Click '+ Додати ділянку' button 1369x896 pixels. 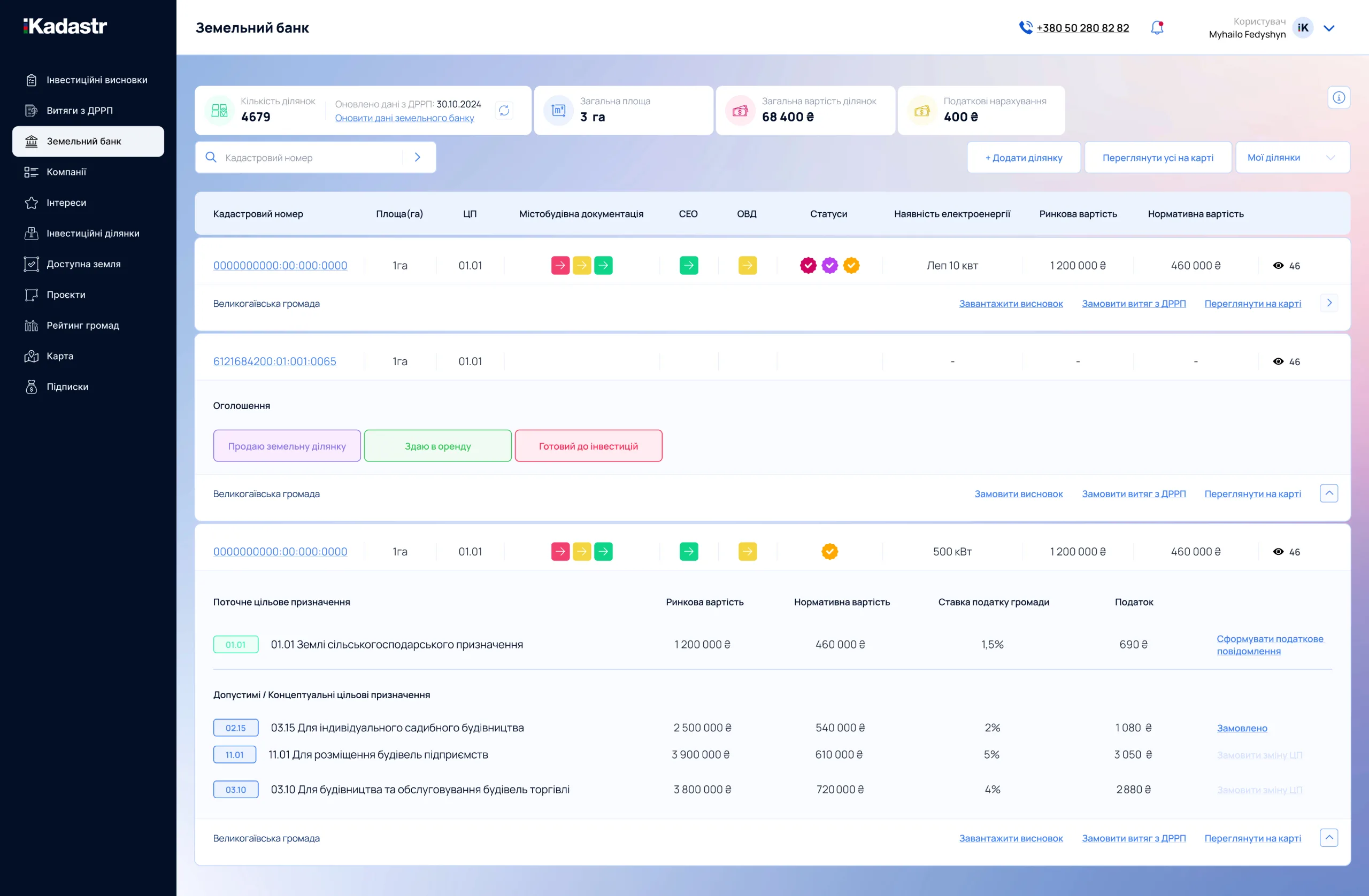(x=1024, y=158)
